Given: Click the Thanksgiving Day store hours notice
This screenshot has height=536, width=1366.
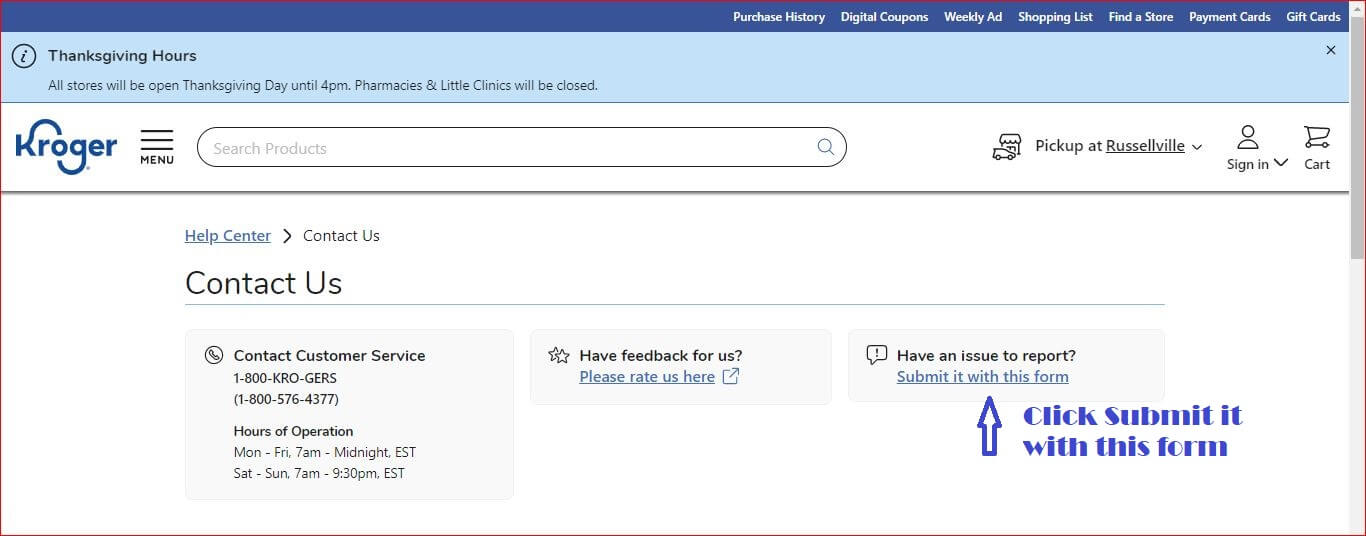Looking at the screenshot, I should coord(323,85).
